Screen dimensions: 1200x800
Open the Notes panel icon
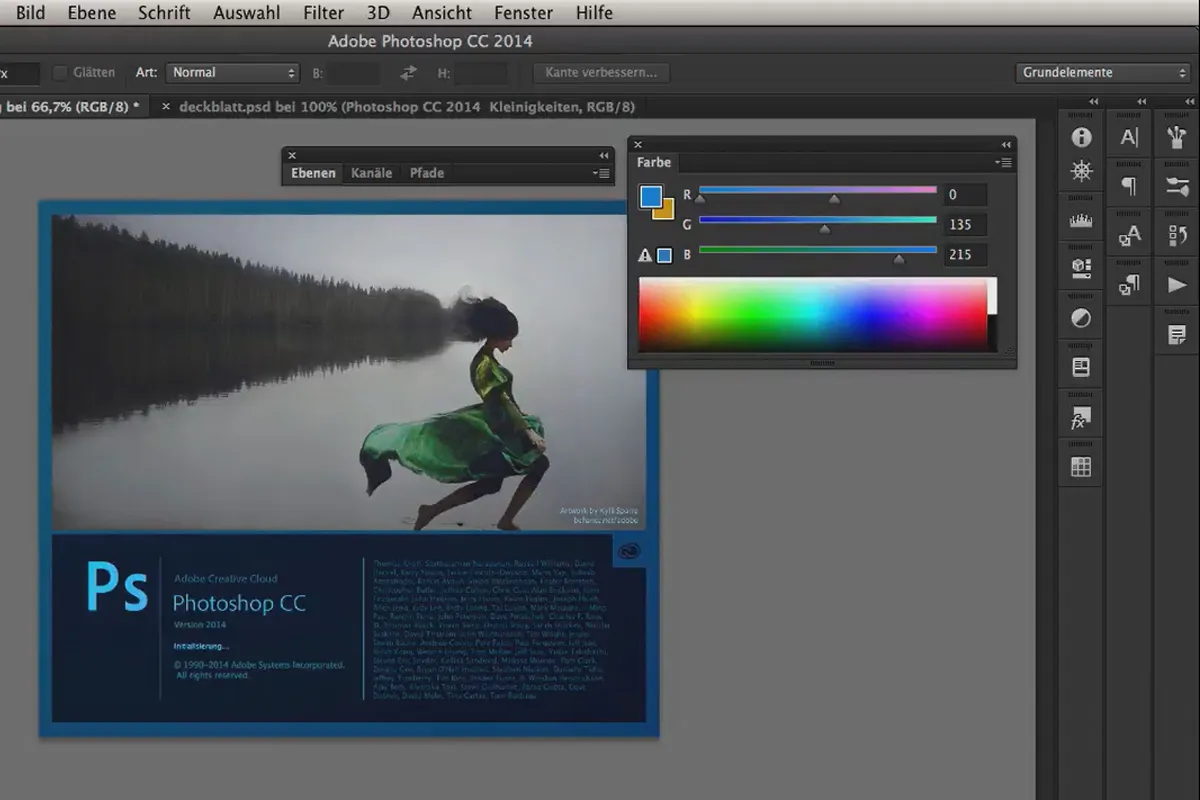click(1177, 335)
